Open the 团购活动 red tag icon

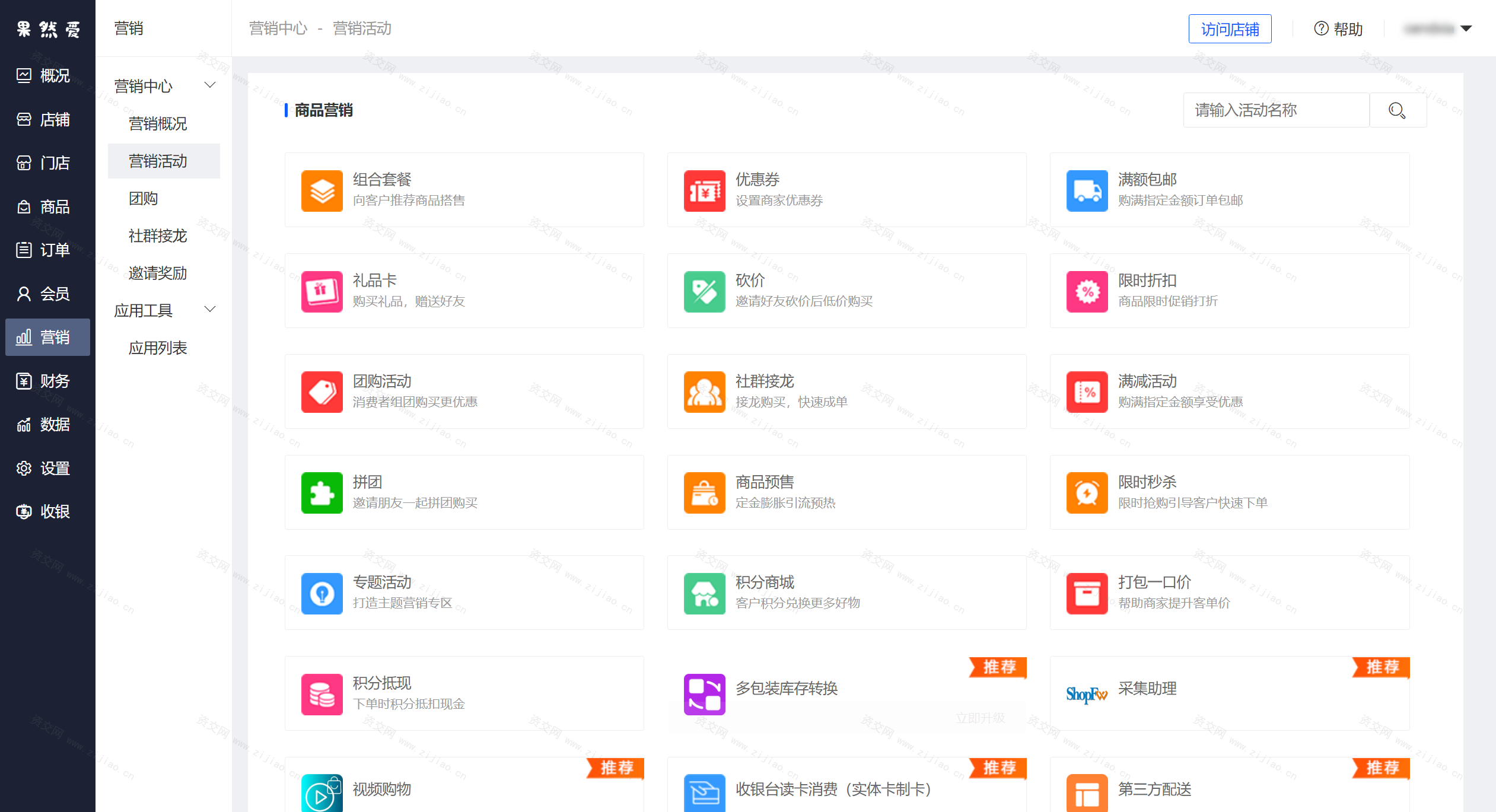click(322, 392)
